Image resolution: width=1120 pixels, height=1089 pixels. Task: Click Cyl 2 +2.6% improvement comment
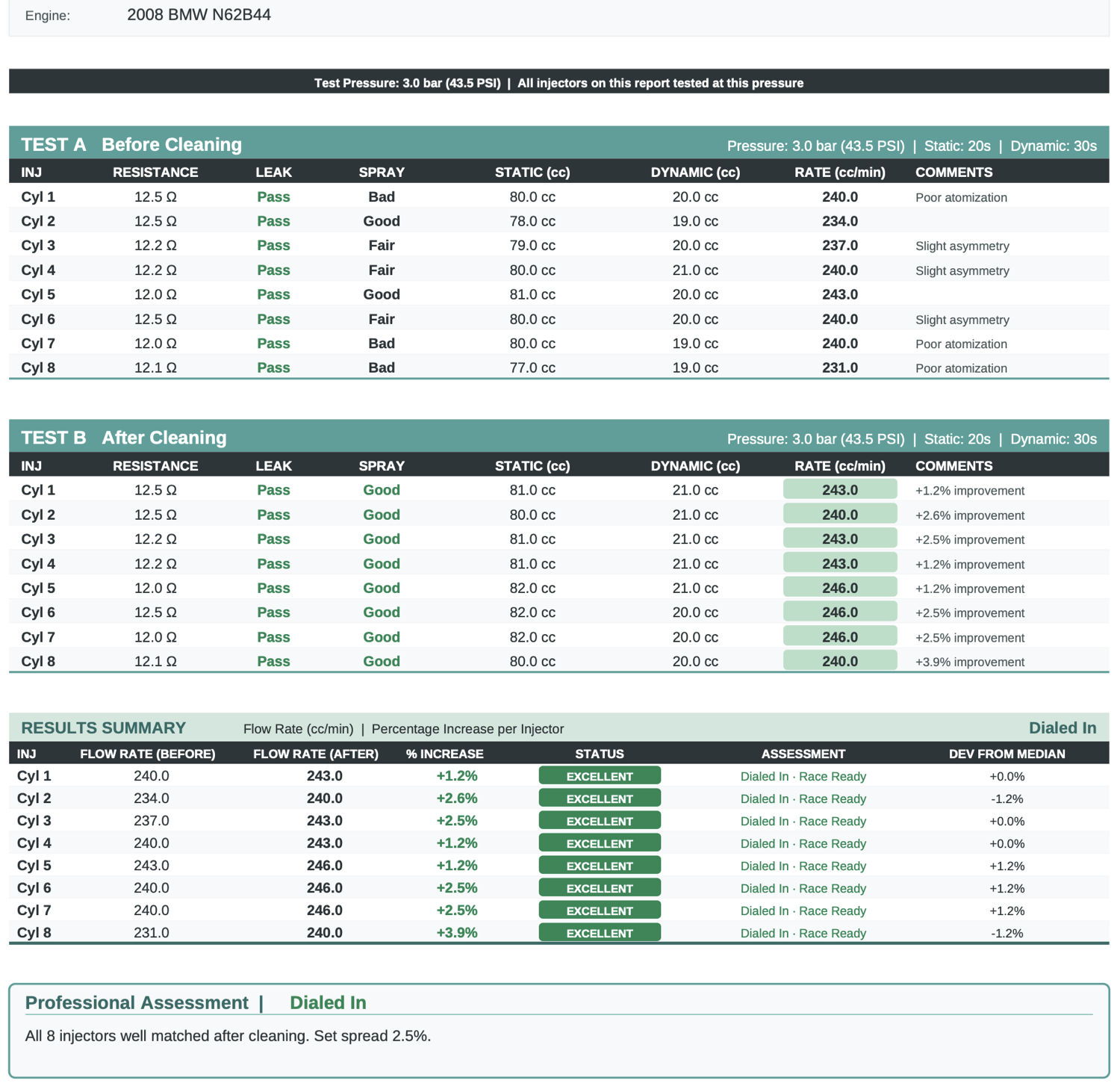[x=970, y=515]
